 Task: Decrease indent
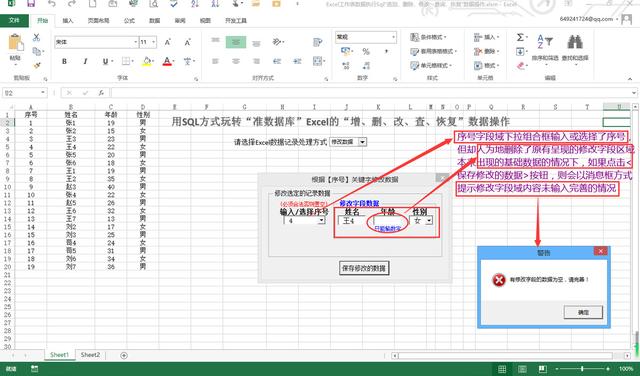(x=277, y=61)
